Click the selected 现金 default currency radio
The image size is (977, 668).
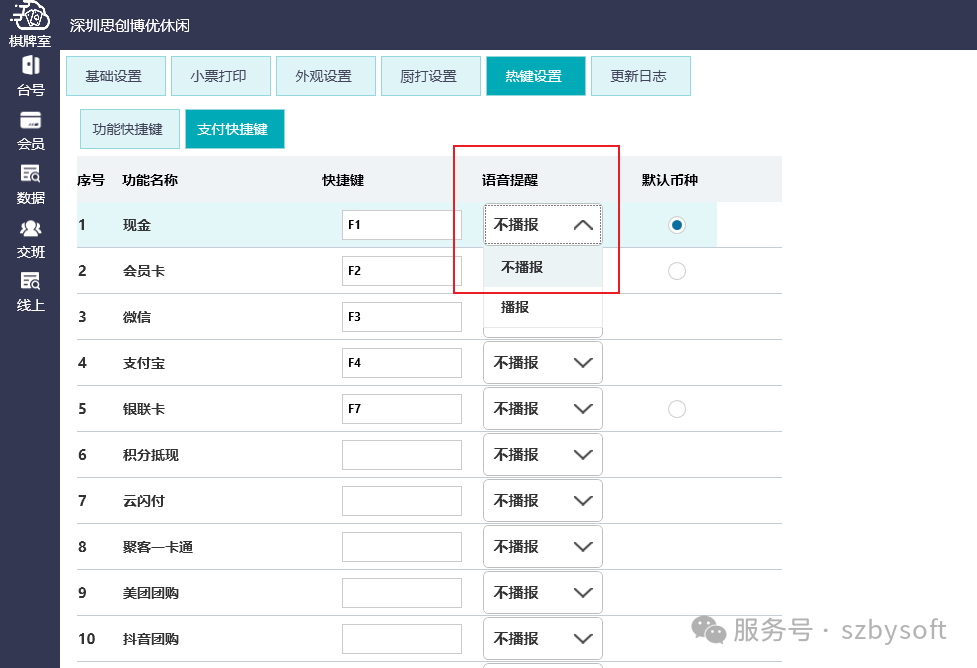point(676,225)
